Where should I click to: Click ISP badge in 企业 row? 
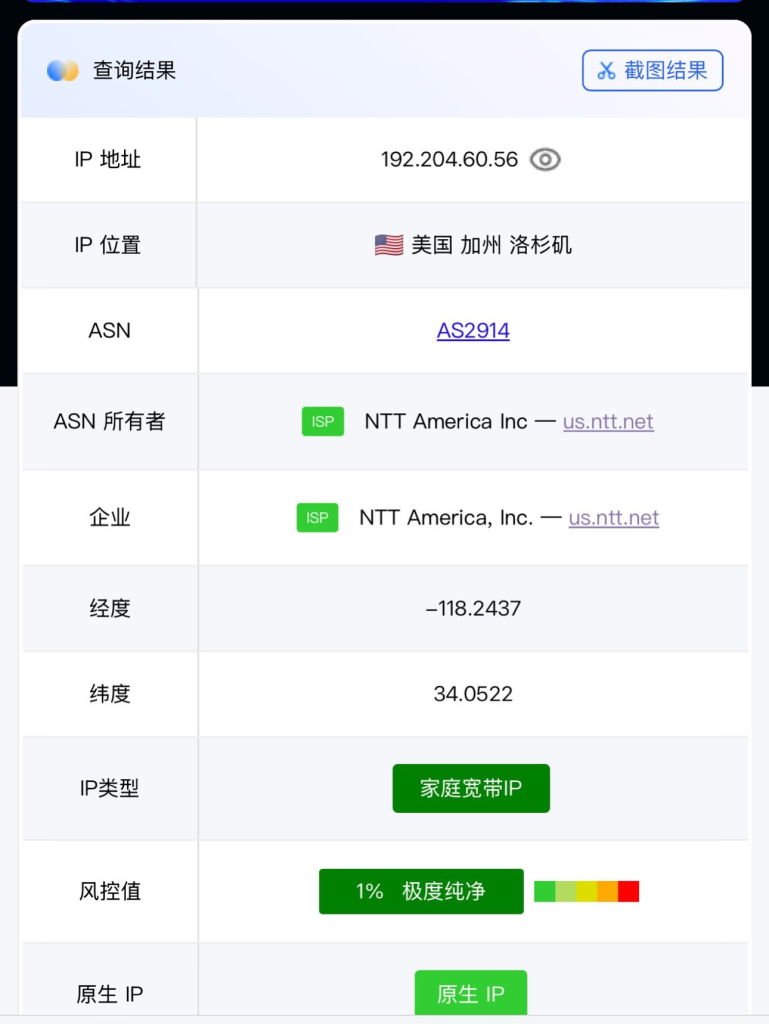(317, 518)
